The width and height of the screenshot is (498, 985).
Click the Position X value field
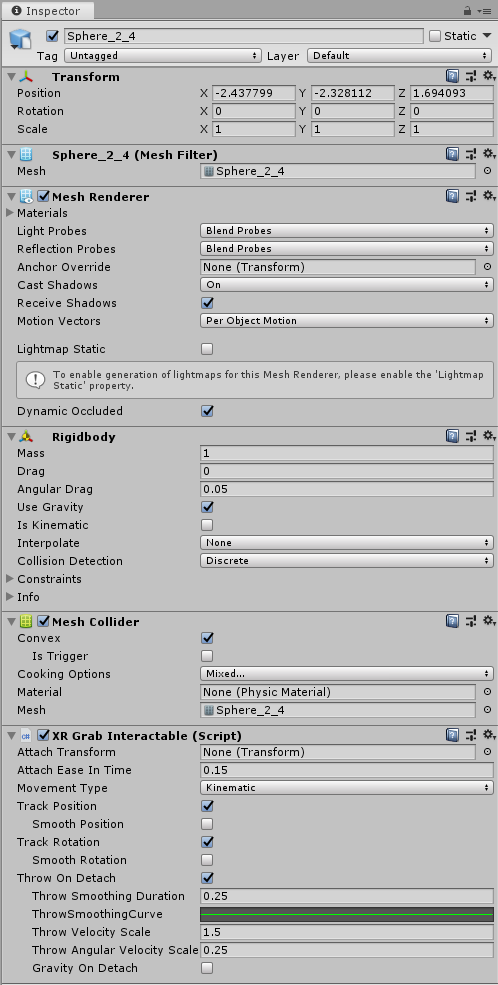[x=254, y=93]
